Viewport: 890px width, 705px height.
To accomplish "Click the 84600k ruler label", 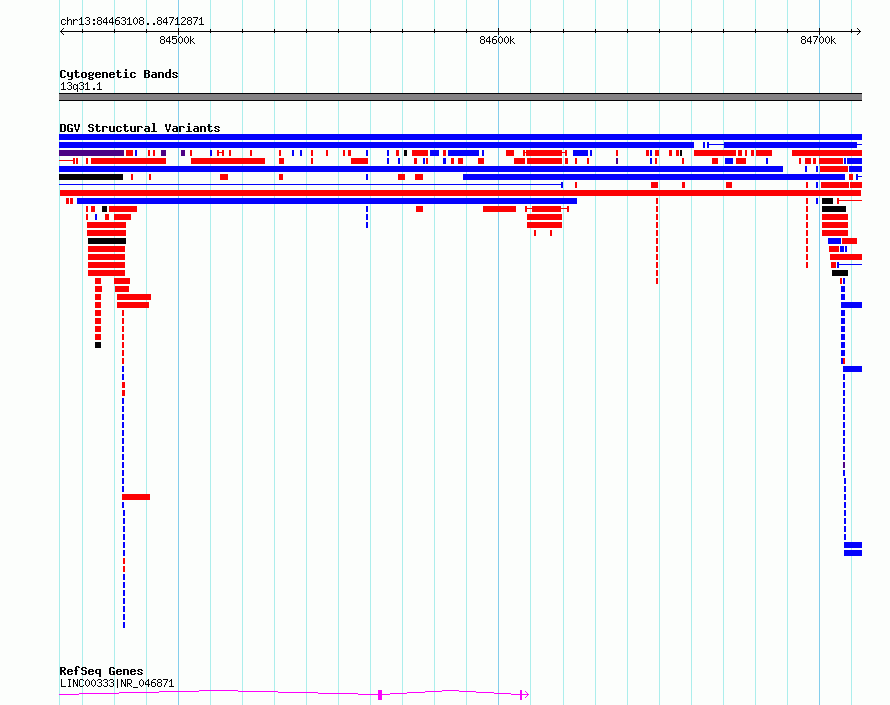I will point(497,40).
